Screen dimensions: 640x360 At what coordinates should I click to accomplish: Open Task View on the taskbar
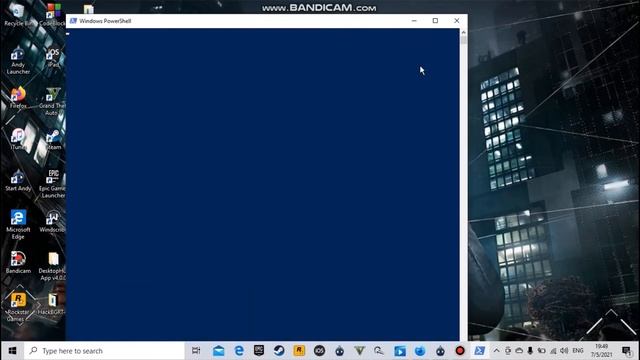coord(196,351)
